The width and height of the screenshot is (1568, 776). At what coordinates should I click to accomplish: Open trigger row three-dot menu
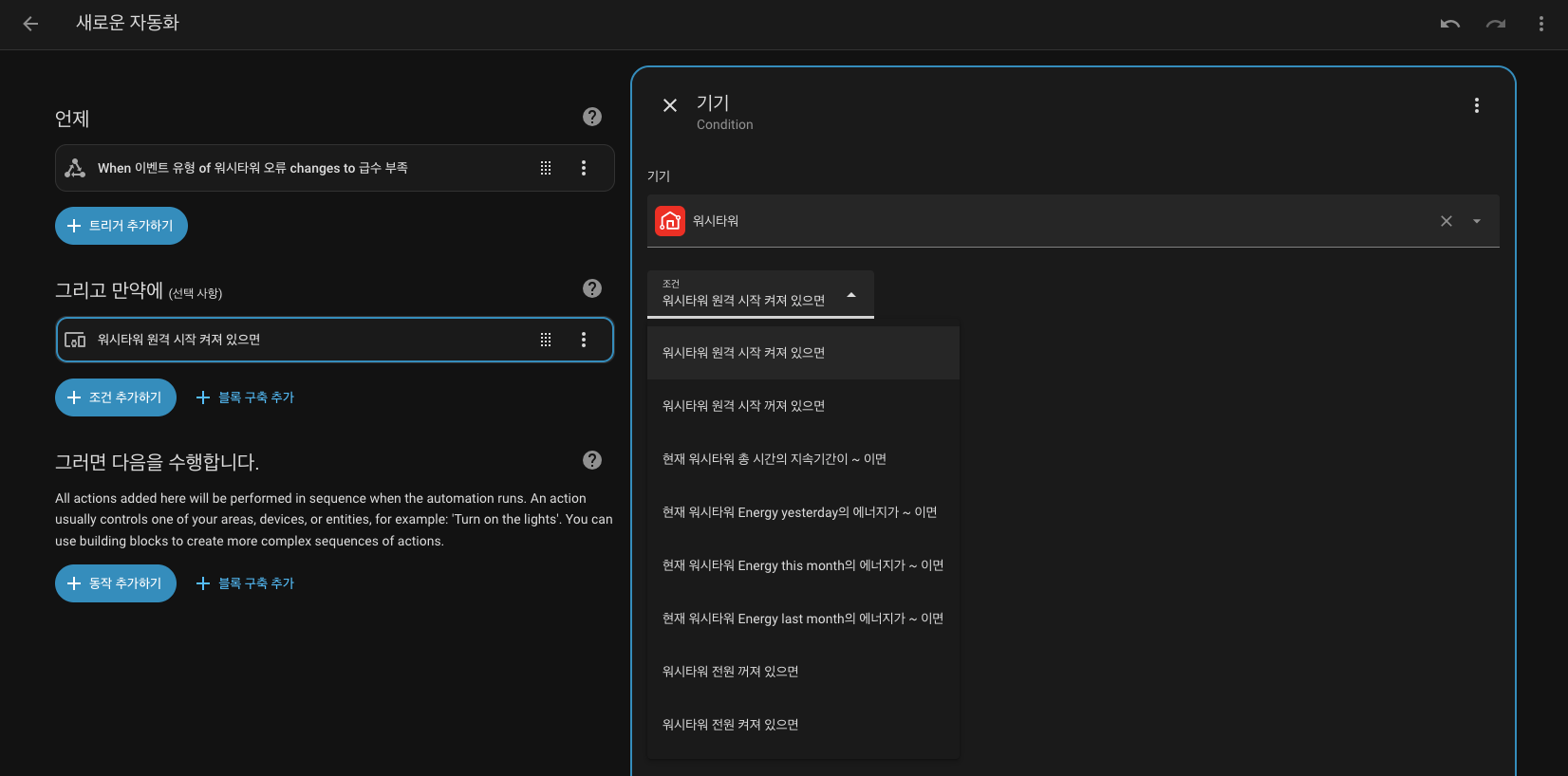584,168
